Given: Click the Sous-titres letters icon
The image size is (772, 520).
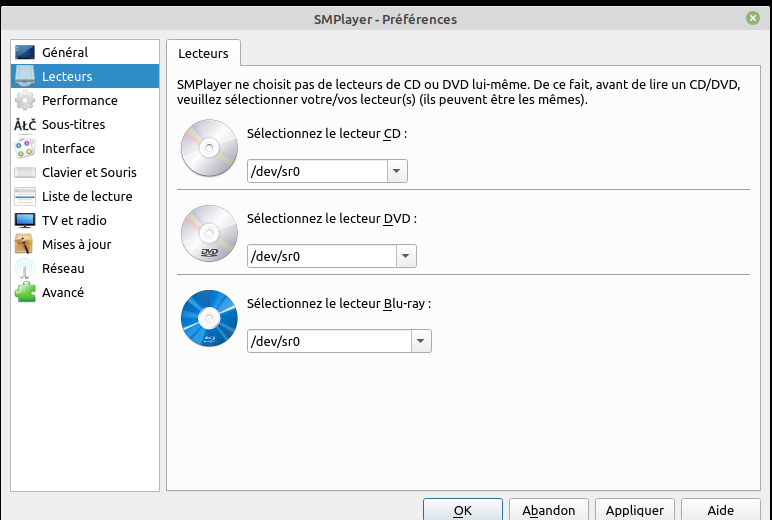Looking at the screenshot, I should point(25,125).
